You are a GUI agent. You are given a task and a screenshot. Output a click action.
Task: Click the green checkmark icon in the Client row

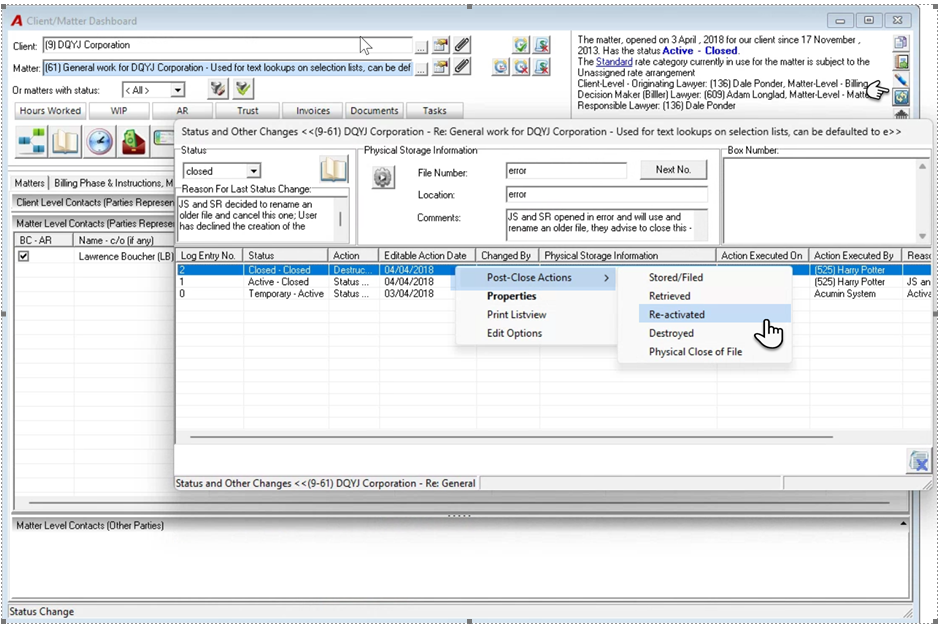click(x=521, y=45)
